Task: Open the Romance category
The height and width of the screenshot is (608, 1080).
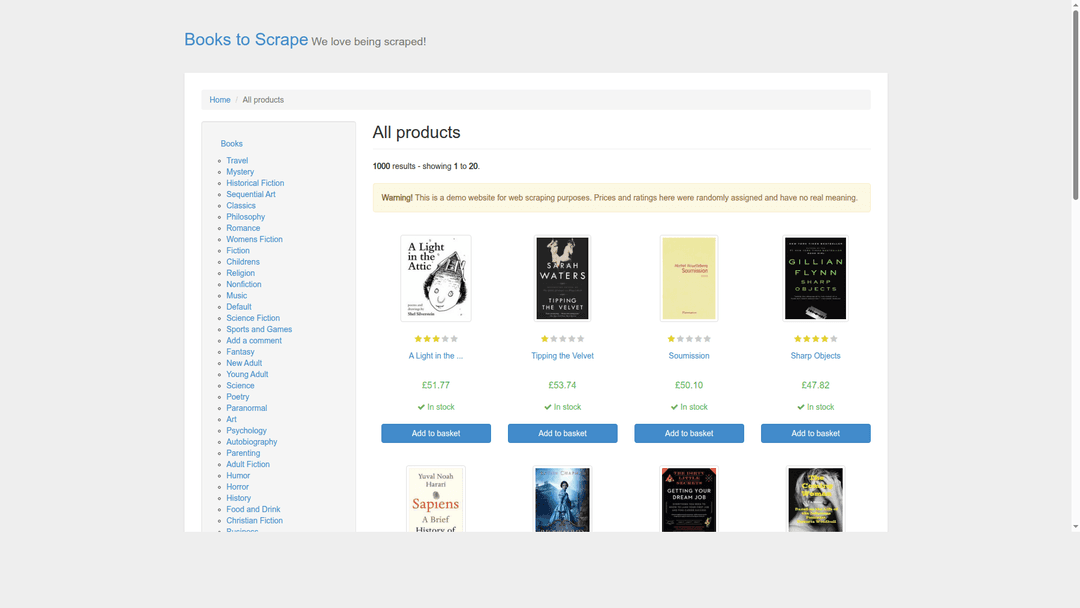Action: click(243, 228)
